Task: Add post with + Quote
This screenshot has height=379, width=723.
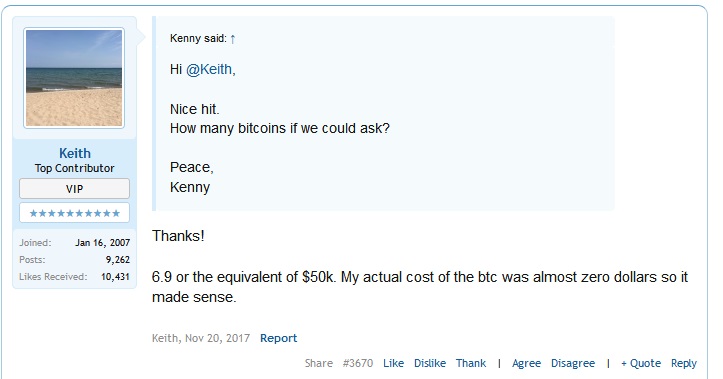Action: (x=641, y=363)
